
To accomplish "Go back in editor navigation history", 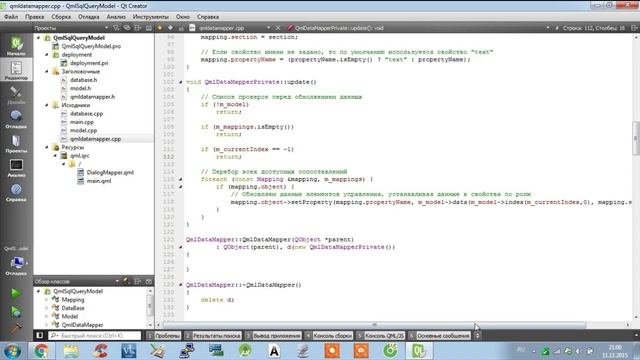I will [x=160, y=28].
